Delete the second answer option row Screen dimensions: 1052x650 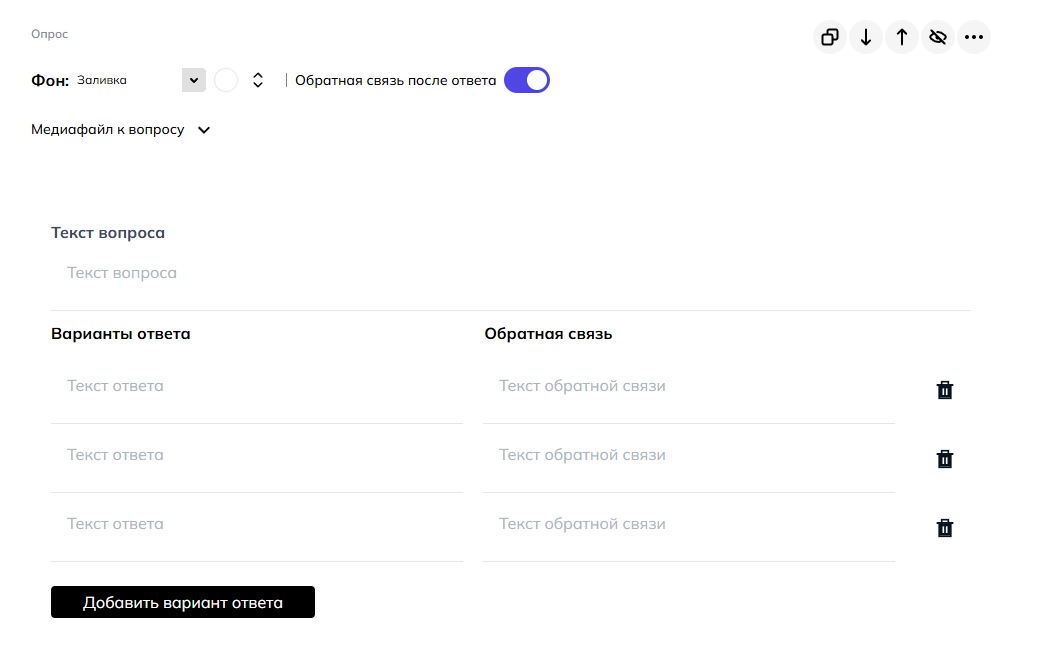click(945, 459)
